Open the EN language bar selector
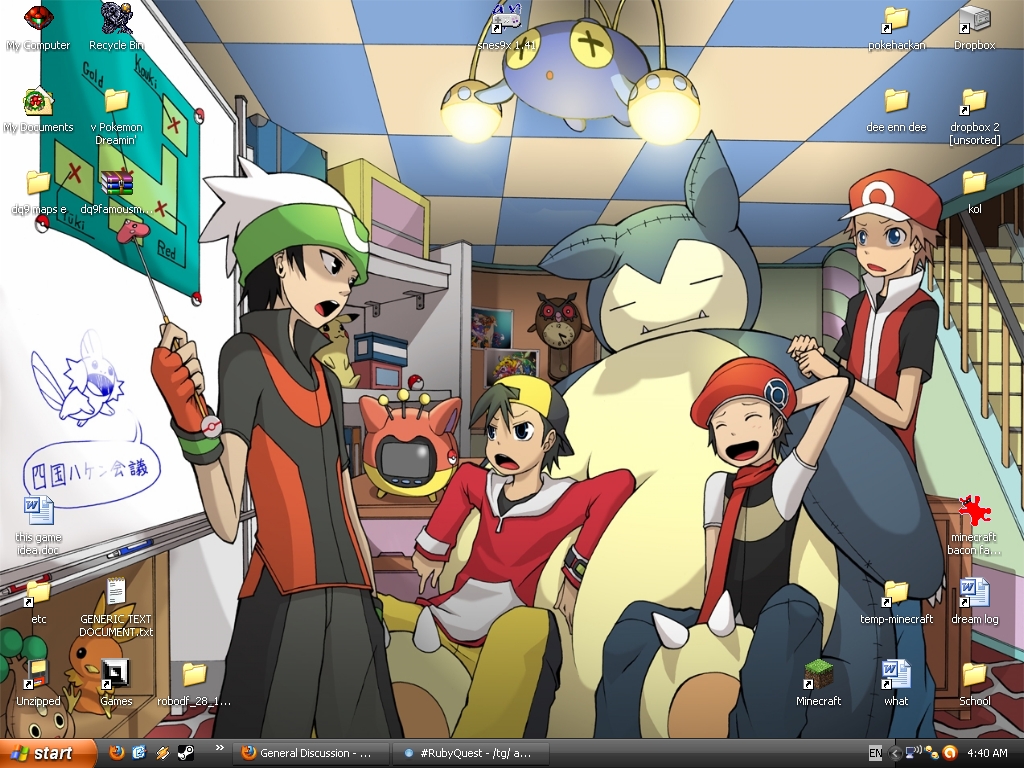The height and width of the screenshot is (768, 1024). click(x=875, y=753)
